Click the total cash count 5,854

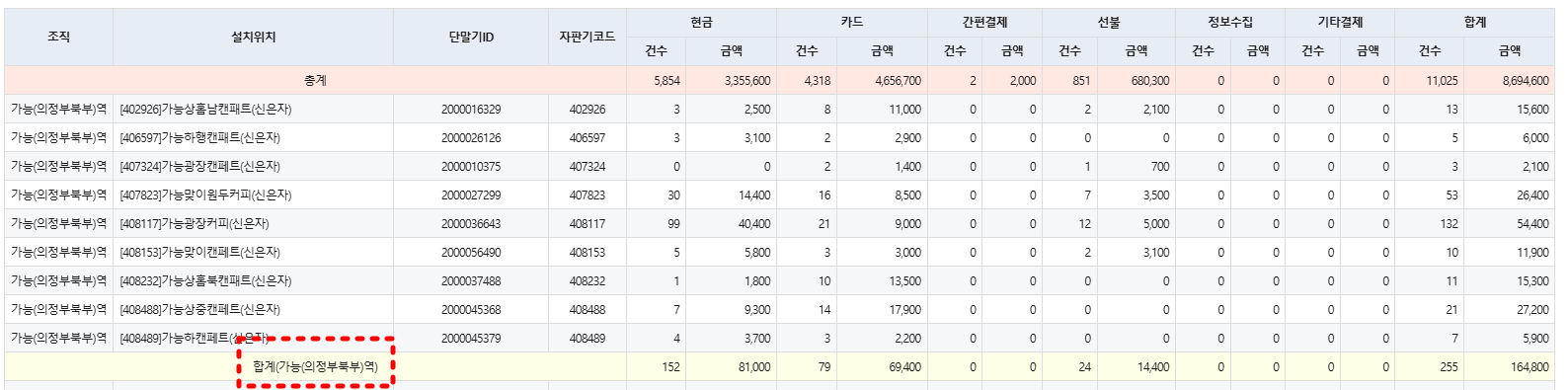pos(666,81)
